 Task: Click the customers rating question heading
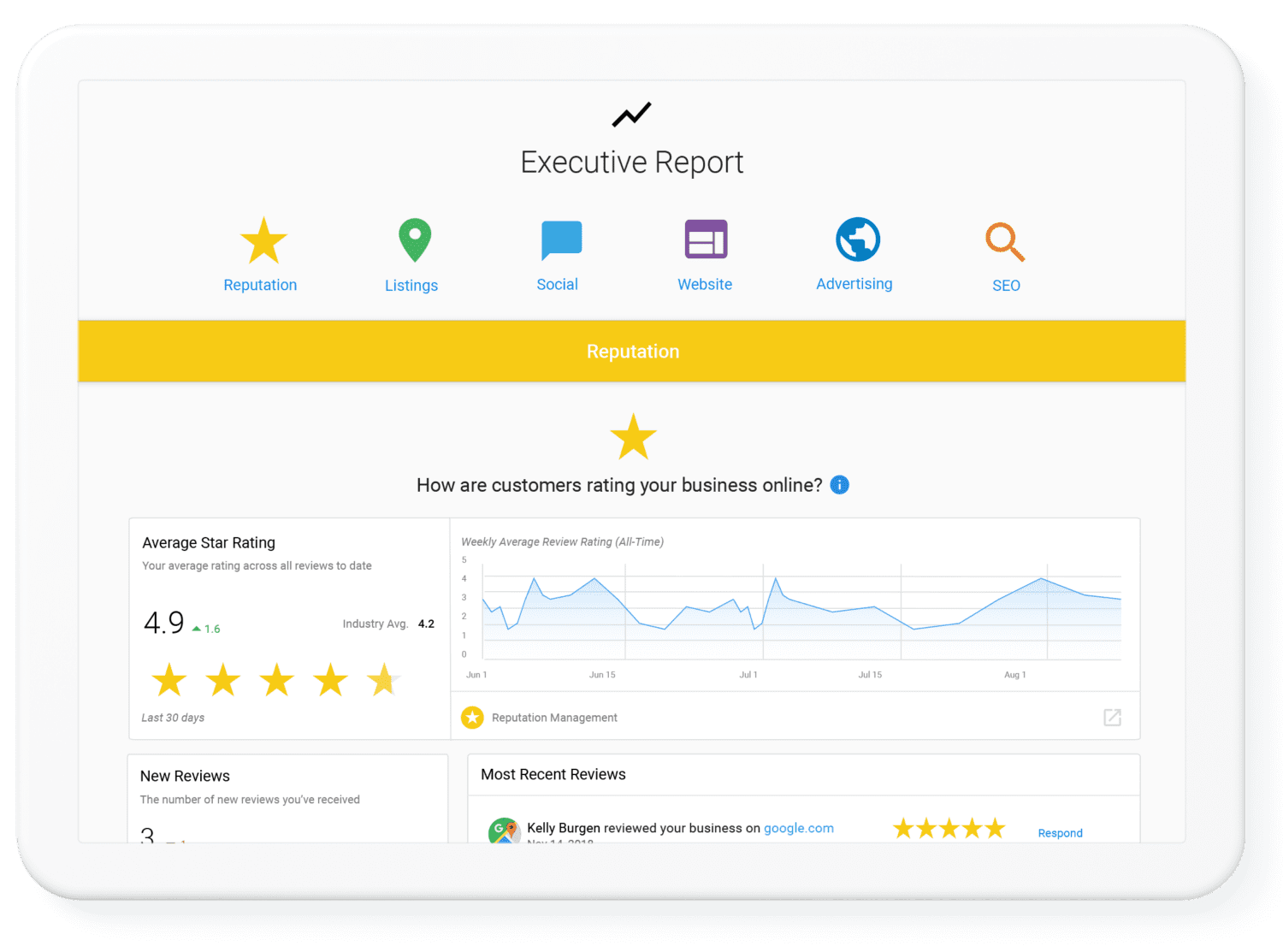pos(619,485)
